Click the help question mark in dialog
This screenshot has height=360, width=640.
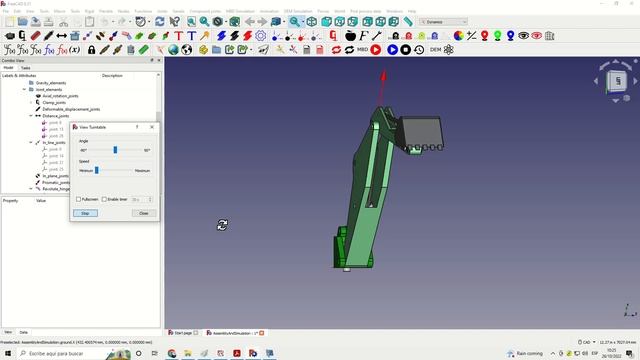(137, 127)
